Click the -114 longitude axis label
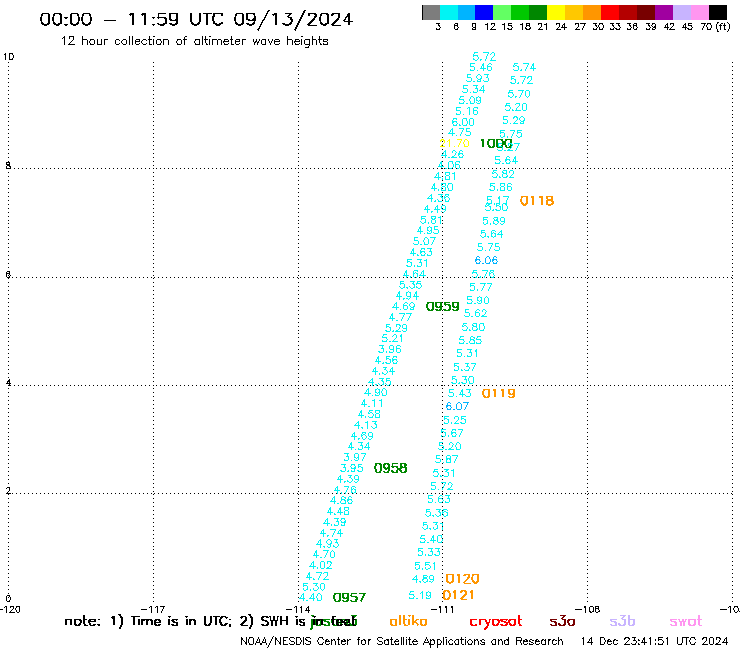The image size is (740, 650). 298,609
